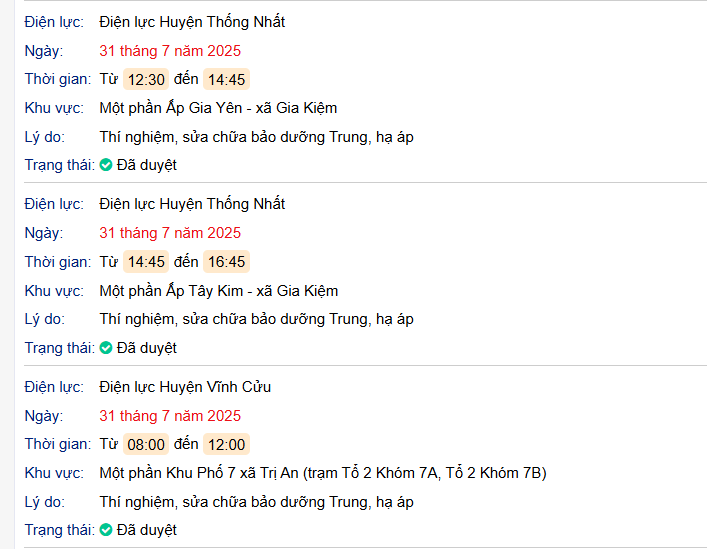Click green approved checkmark for Vĩnh Cửu entry

point(106,530)
